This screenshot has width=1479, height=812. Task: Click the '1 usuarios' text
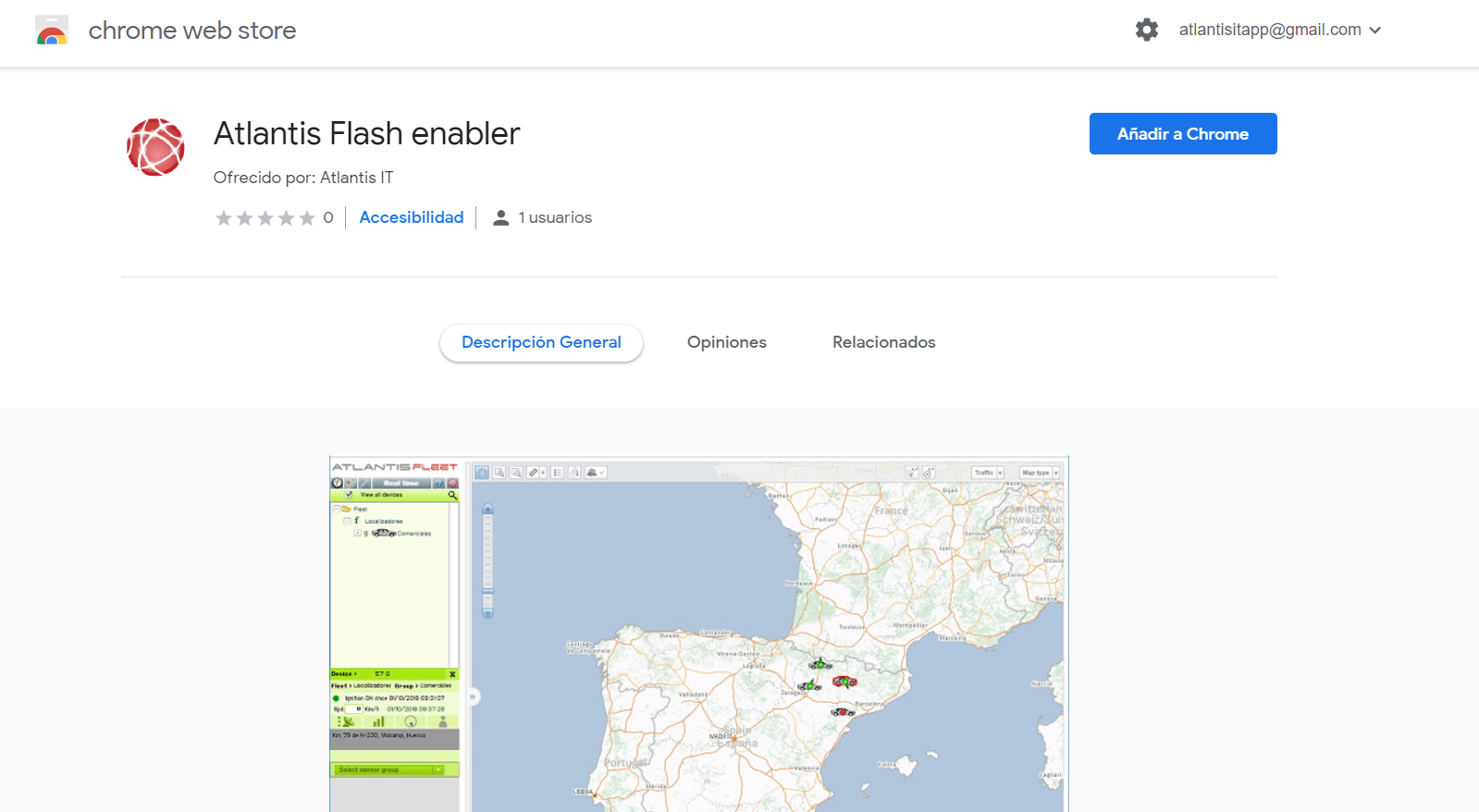(x=555, y=217)
